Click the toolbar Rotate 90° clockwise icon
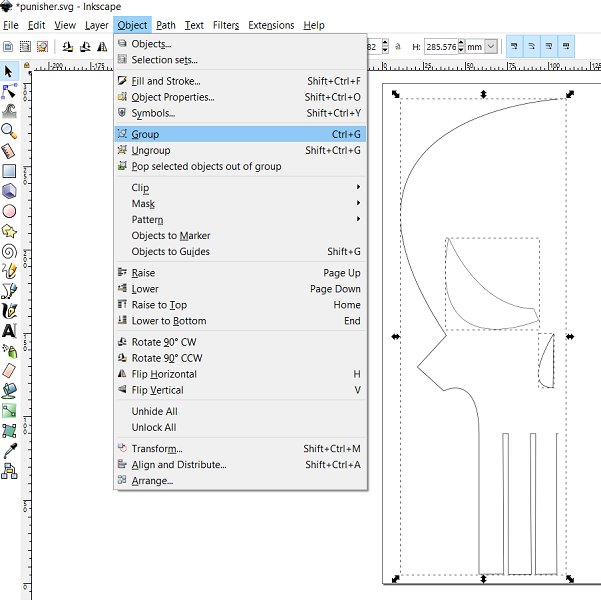This screenshot has width=601, height=600. pos(85,47)
